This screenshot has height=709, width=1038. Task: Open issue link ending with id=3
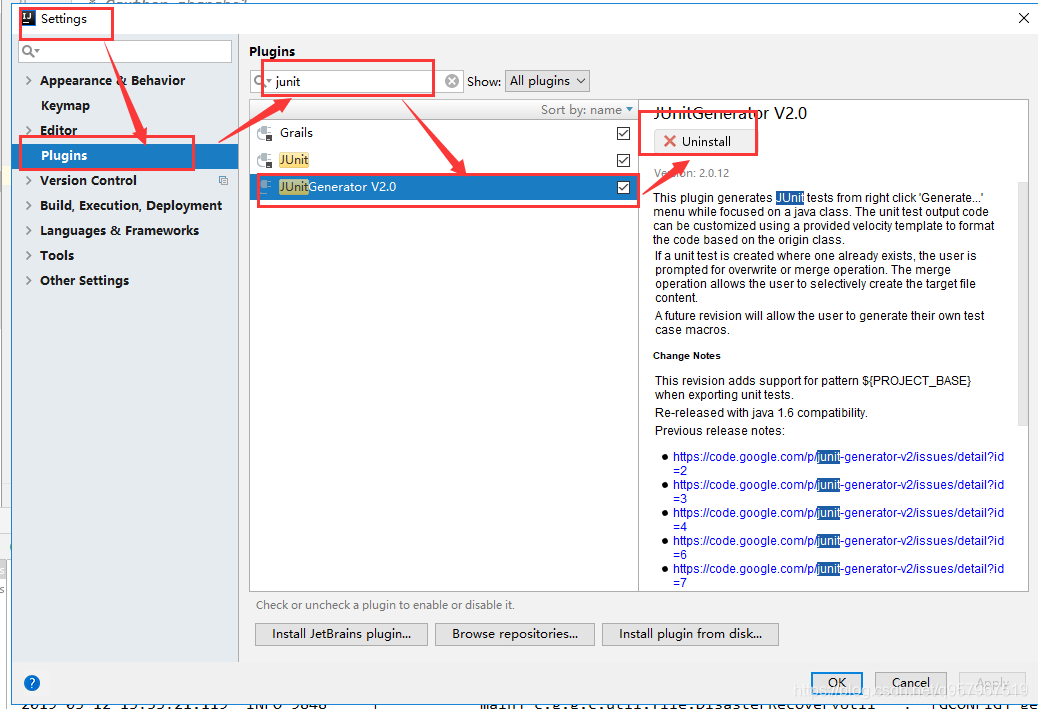point(838,491)
